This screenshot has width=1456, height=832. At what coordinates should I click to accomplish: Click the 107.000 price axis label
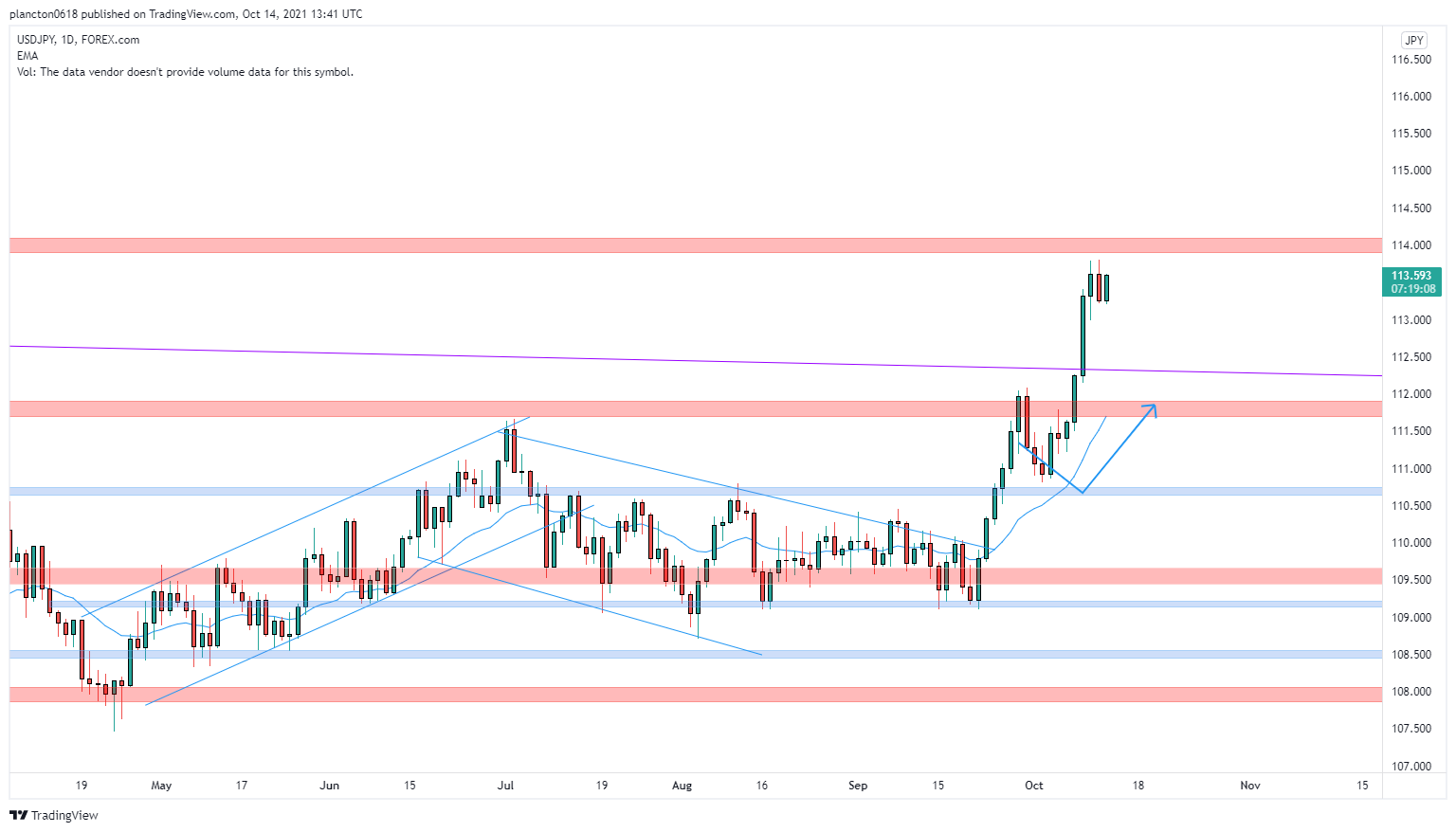pyautogui.click(x=1410, y=767)
